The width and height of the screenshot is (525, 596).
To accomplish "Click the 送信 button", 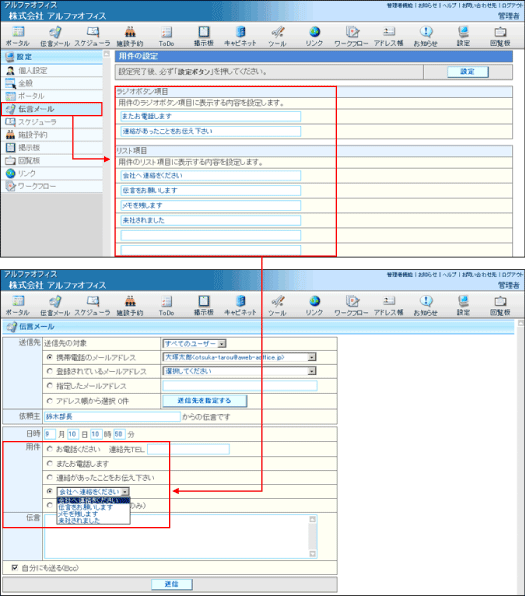I will (x=172, y=584).
